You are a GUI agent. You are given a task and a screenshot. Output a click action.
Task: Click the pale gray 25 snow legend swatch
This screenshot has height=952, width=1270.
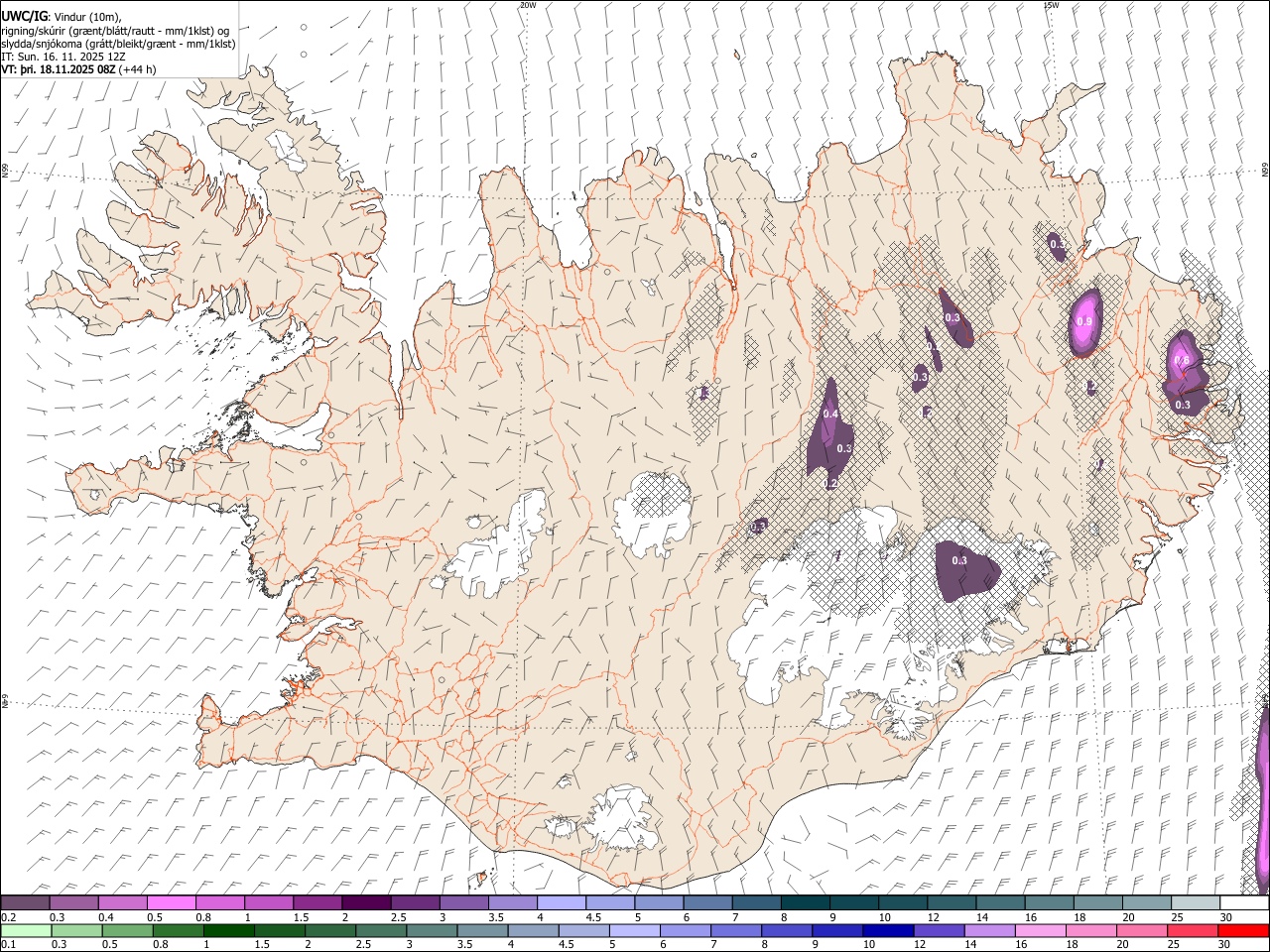(1196, 902)
